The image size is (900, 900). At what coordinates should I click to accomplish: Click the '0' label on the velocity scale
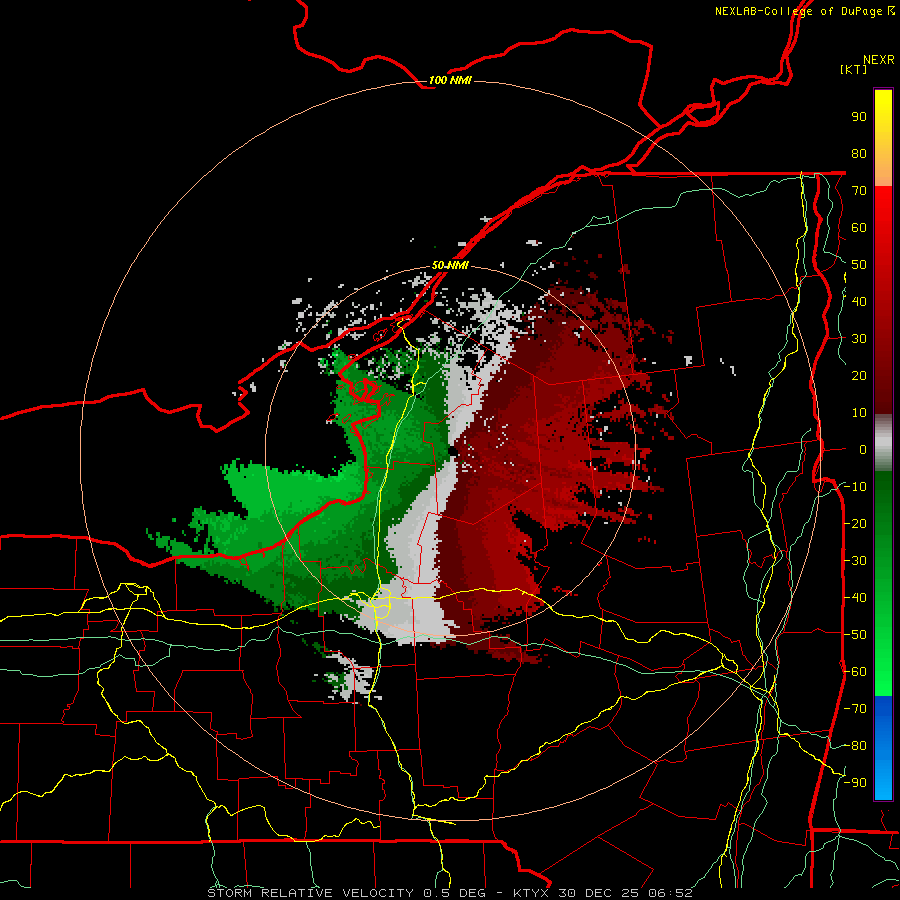click(x=863, y=450)
